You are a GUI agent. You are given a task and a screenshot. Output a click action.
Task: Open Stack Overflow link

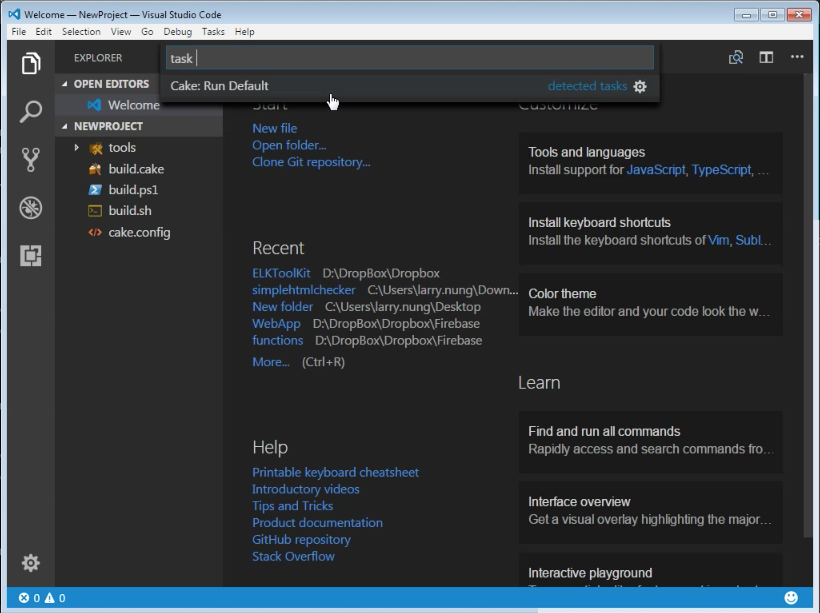(x=293, y=556)
